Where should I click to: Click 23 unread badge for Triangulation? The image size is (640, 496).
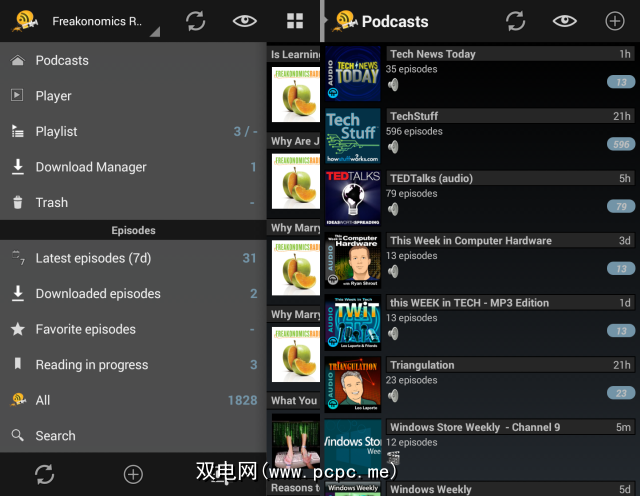pyautogui.click(x=621, y=393)
